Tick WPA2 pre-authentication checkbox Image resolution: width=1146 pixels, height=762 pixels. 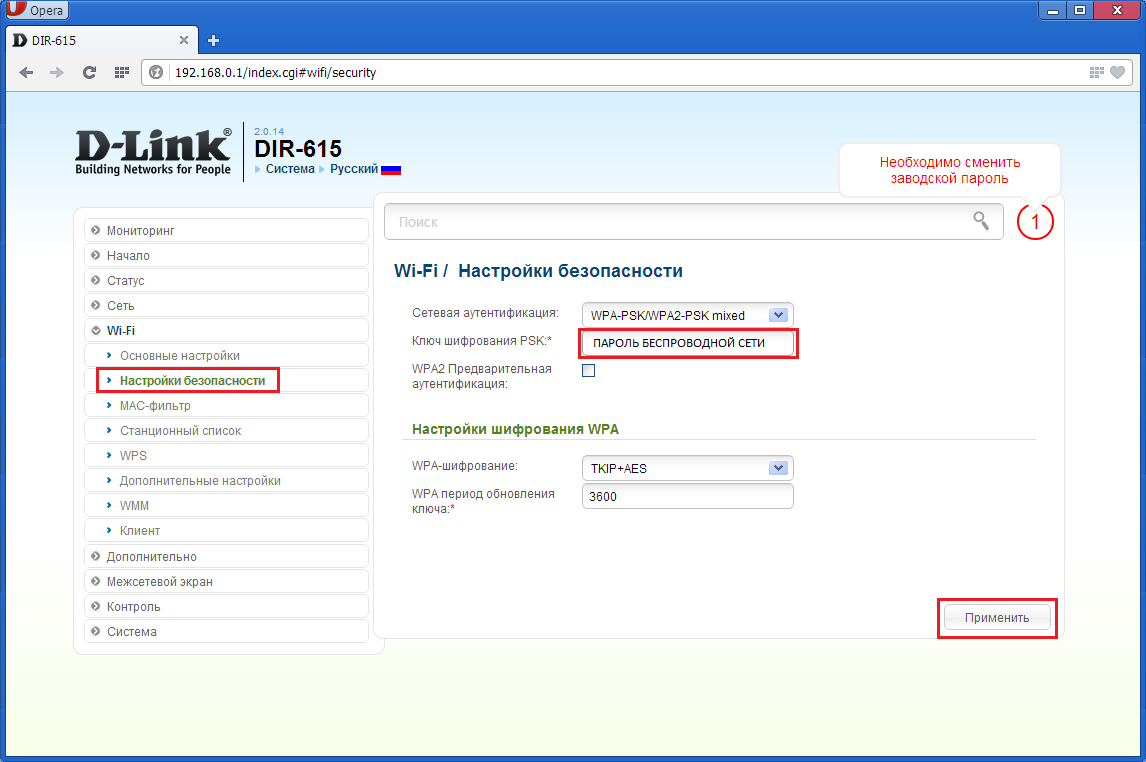(588, 370)
